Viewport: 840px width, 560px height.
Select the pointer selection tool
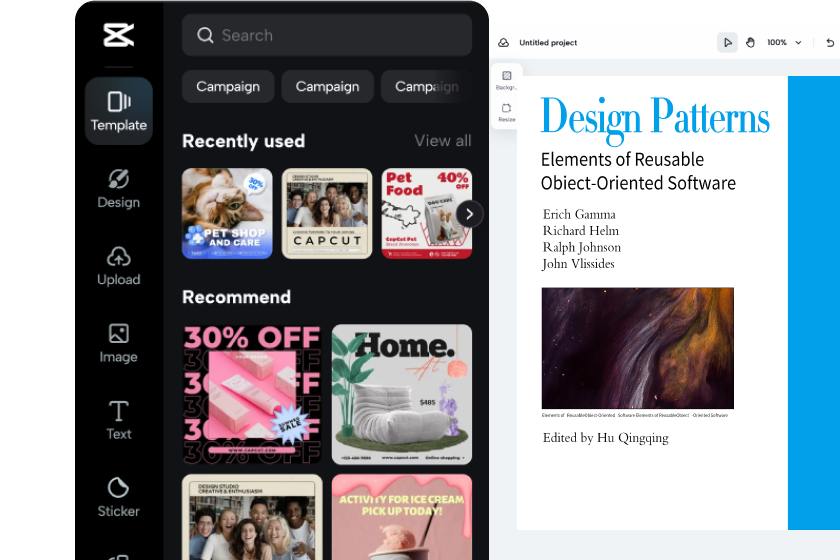728,42
